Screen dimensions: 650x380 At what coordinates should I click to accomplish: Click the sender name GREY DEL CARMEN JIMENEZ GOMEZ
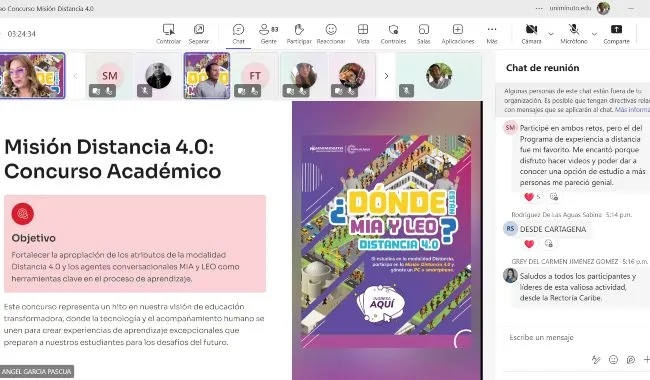point(565,261)
